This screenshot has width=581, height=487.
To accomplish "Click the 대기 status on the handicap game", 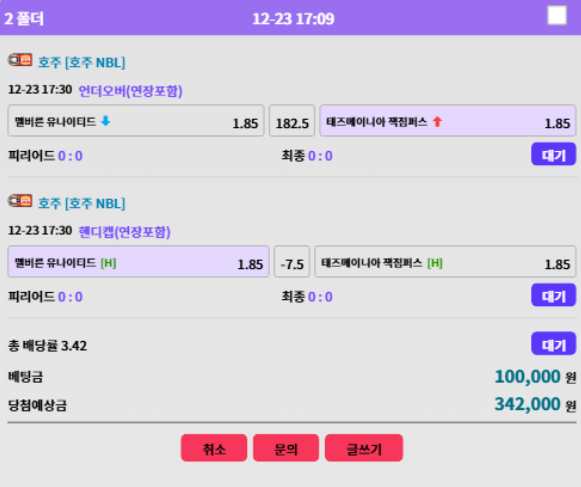I will 554,295.
